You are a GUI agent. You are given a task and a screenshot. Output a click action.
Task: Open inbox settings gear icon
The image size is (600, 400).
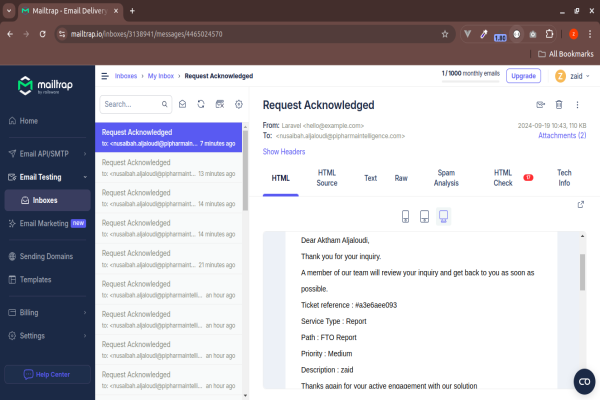point(239,104)
